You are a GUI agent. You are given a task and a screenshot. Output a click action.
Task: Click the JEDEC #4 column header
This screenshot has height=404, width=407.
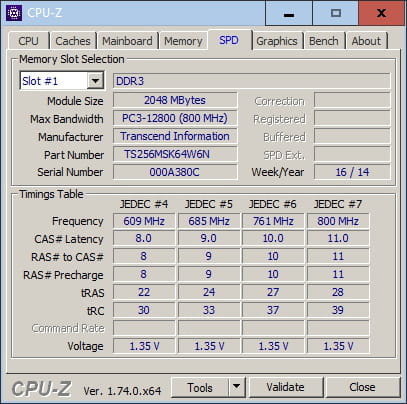coord(144,204)
